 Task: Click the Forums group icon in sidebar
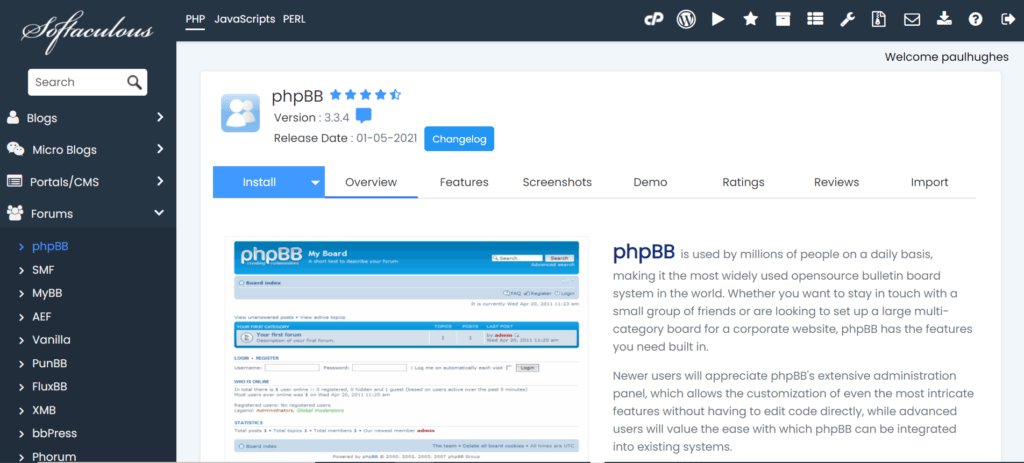15,213
